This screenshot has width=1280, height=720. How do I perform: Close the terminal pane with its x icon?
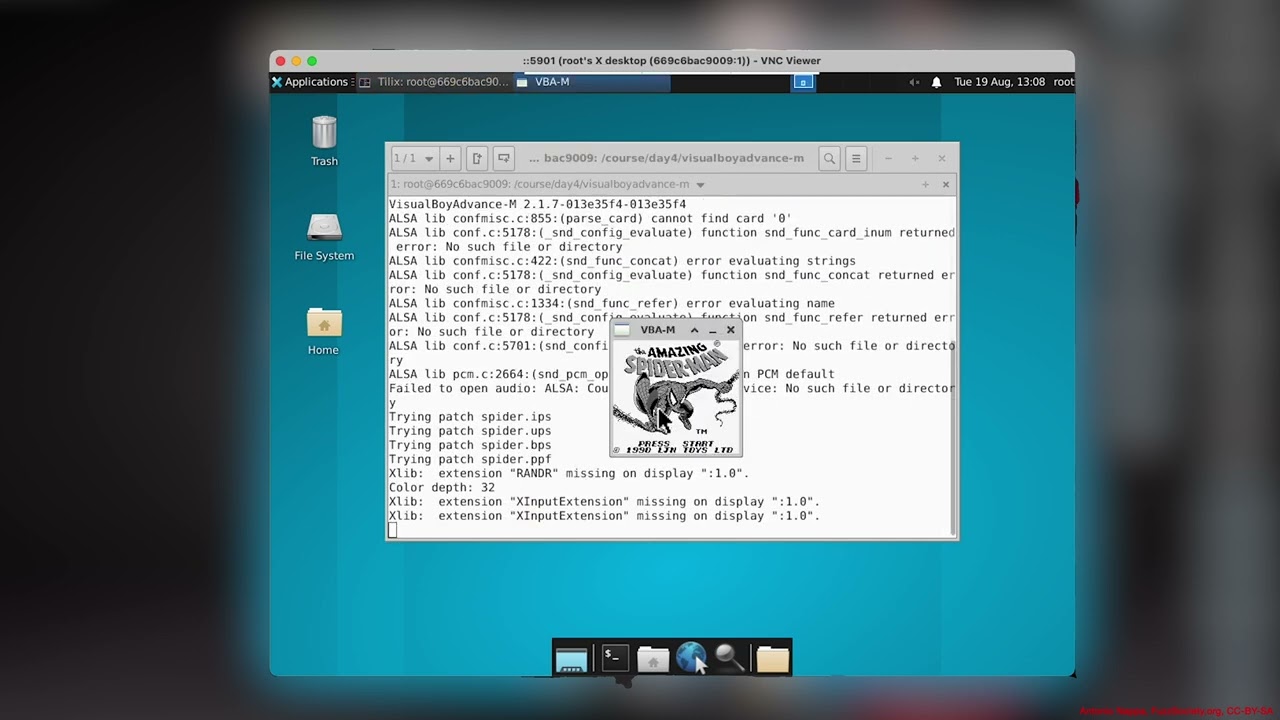pos(945,184)
